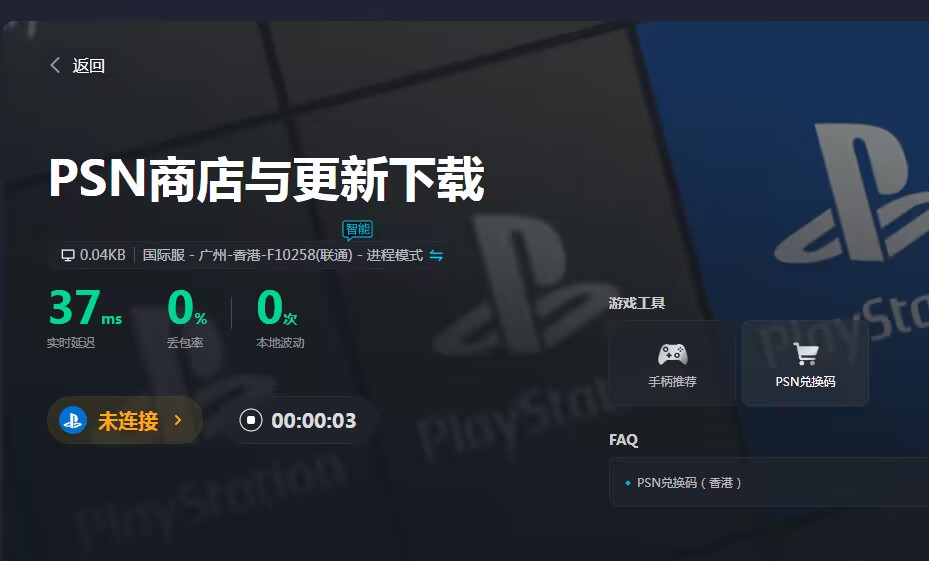Click the shopping cart icon
Image resolution: width=929 pixels, height=561 pixels.
[805, 354]
